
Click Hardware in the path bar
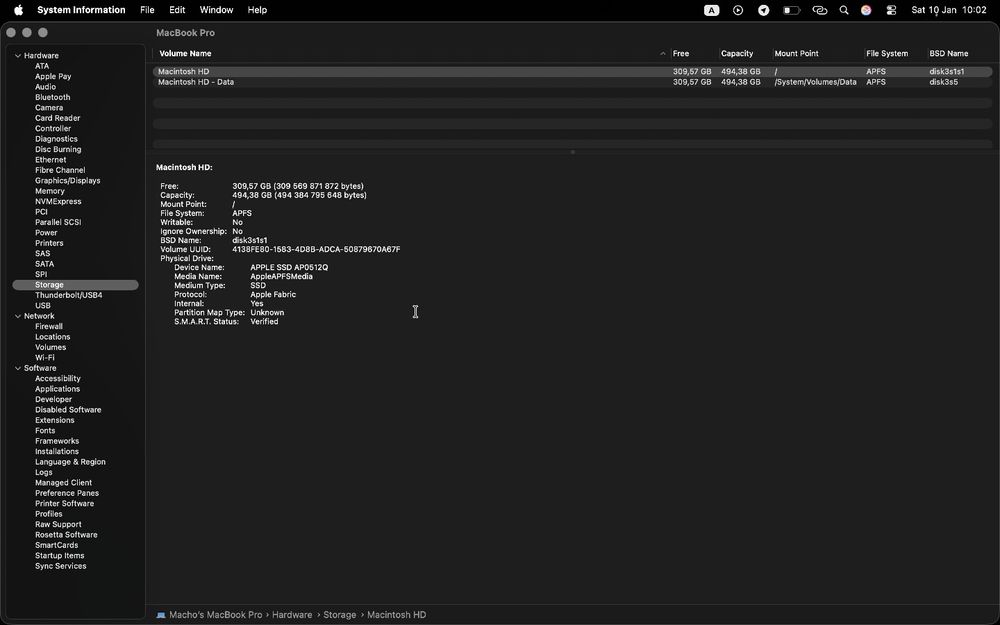coord(292,615)
